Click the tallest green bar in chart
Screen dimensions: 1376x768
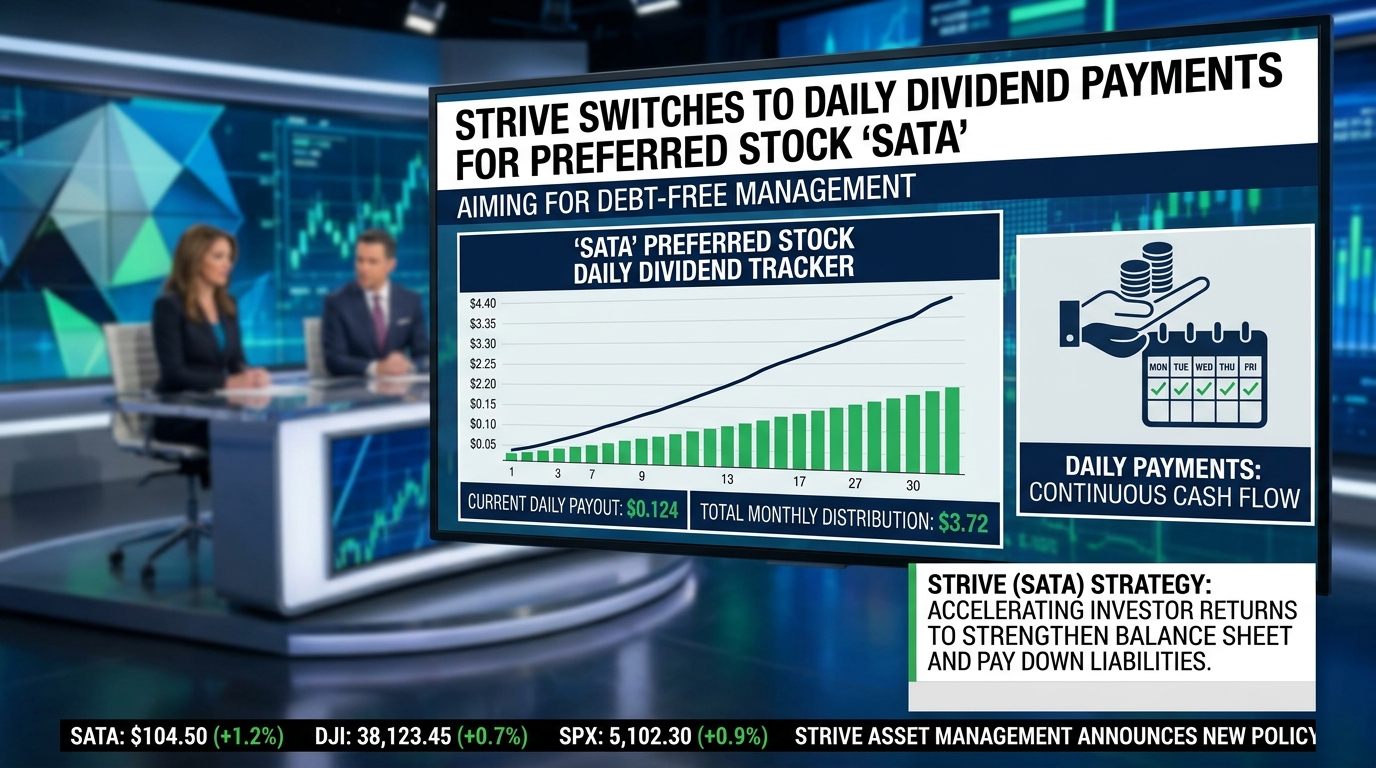[x=952, y=430]
